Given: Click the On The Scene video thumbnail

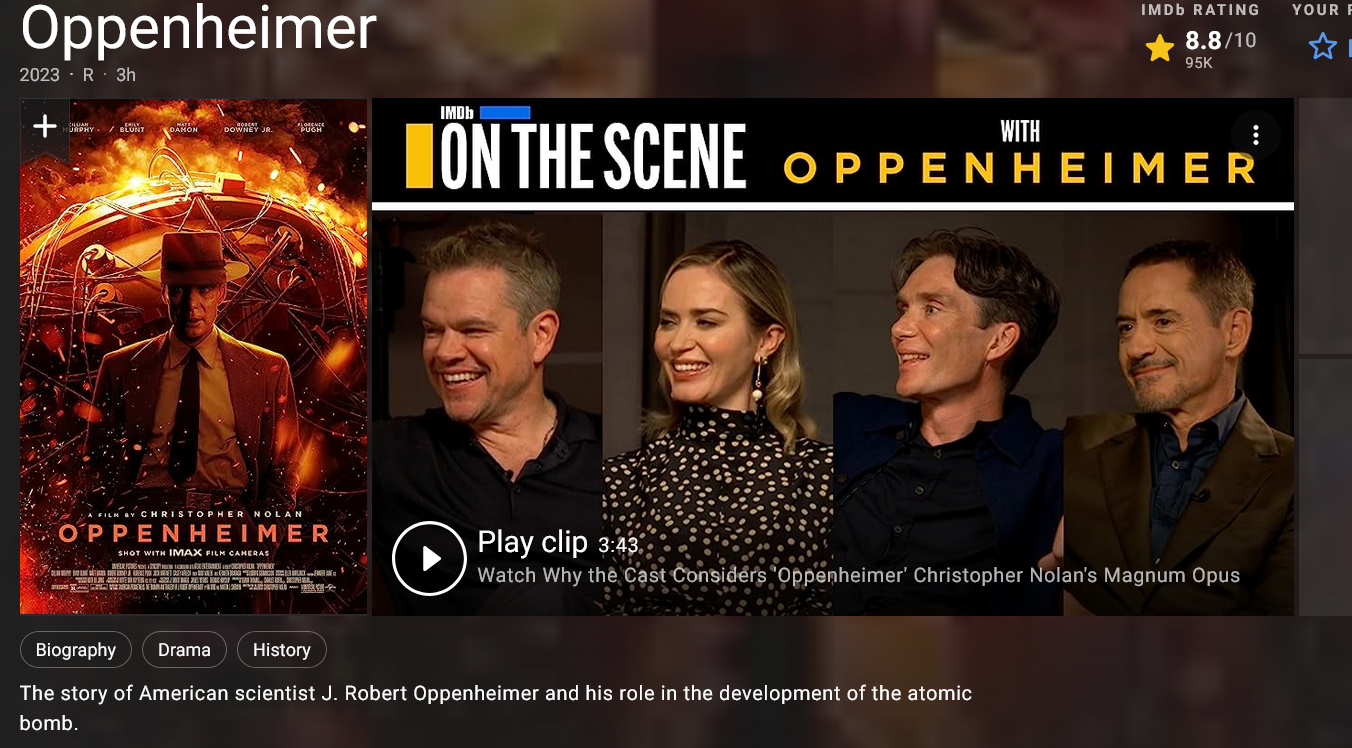Looking at the screenshot, I should pos(833,357).
